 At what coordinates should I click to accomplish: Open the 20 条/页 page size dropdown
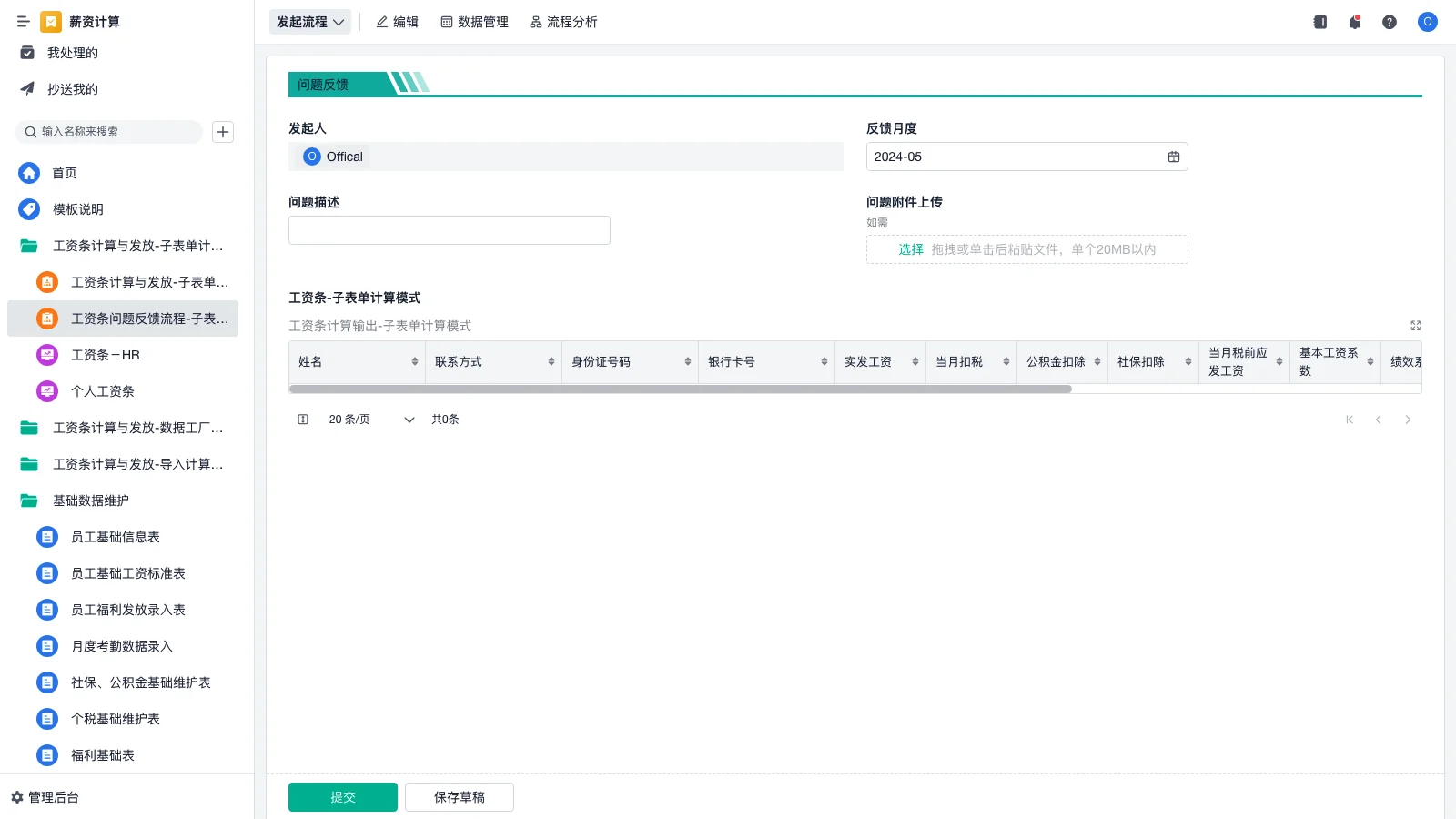click(x=371, y=420)
